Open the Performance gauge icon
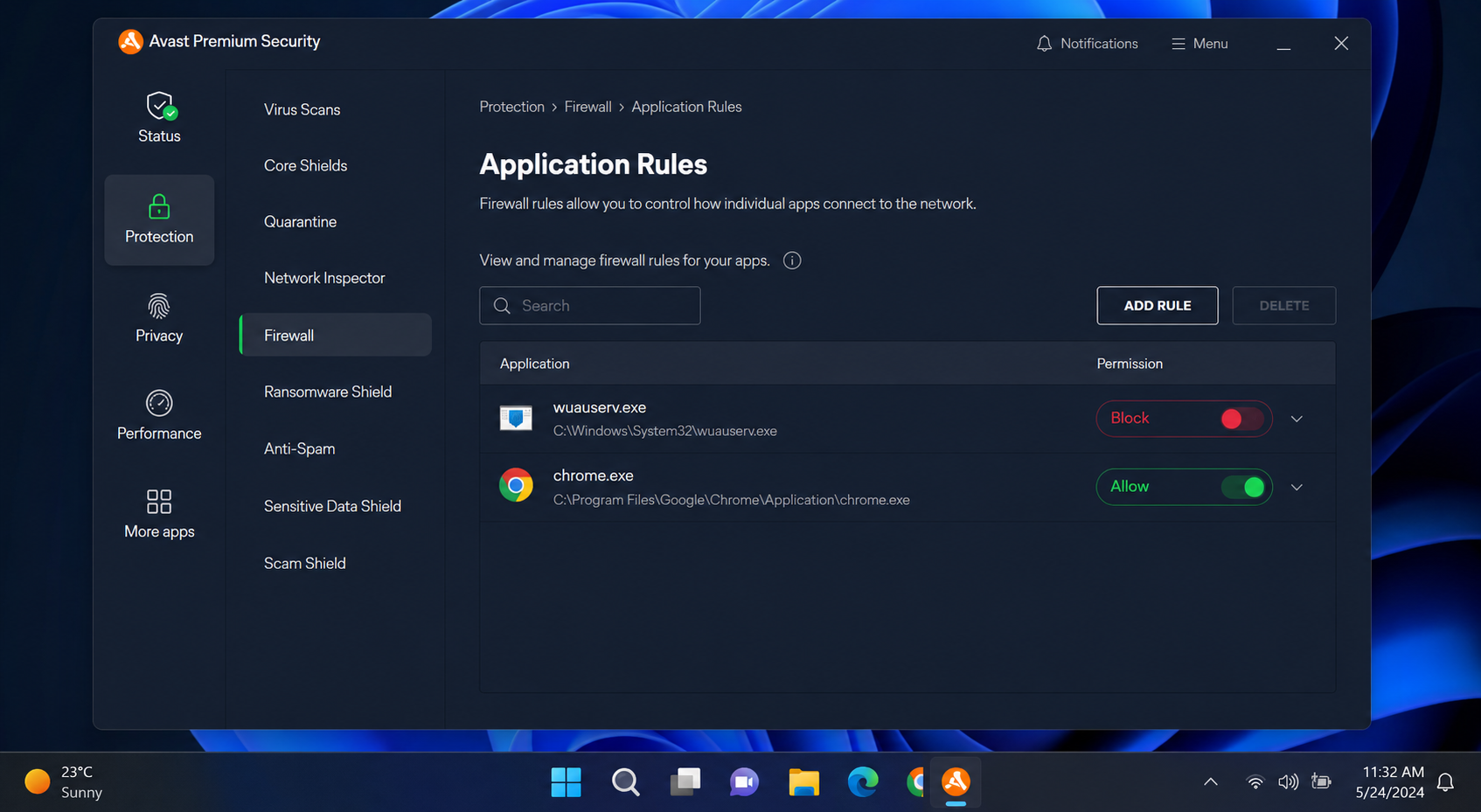 click(159, 403)
